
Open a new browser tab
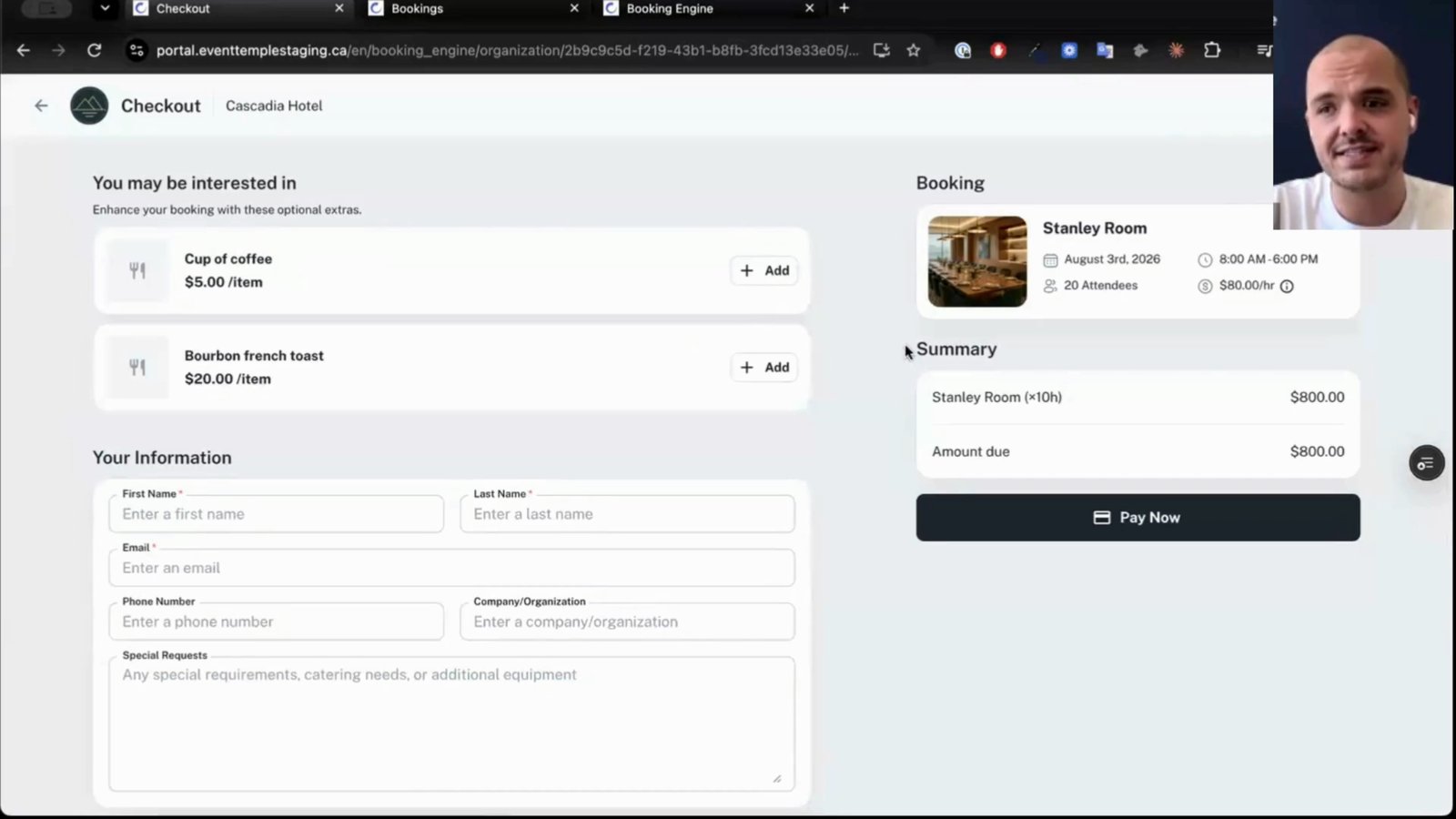point(844,8)
